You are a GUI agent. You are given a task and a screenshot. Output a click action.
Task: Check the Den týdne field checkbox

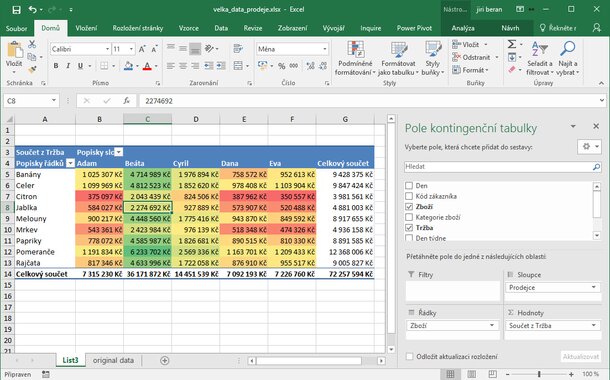(409, 238)
